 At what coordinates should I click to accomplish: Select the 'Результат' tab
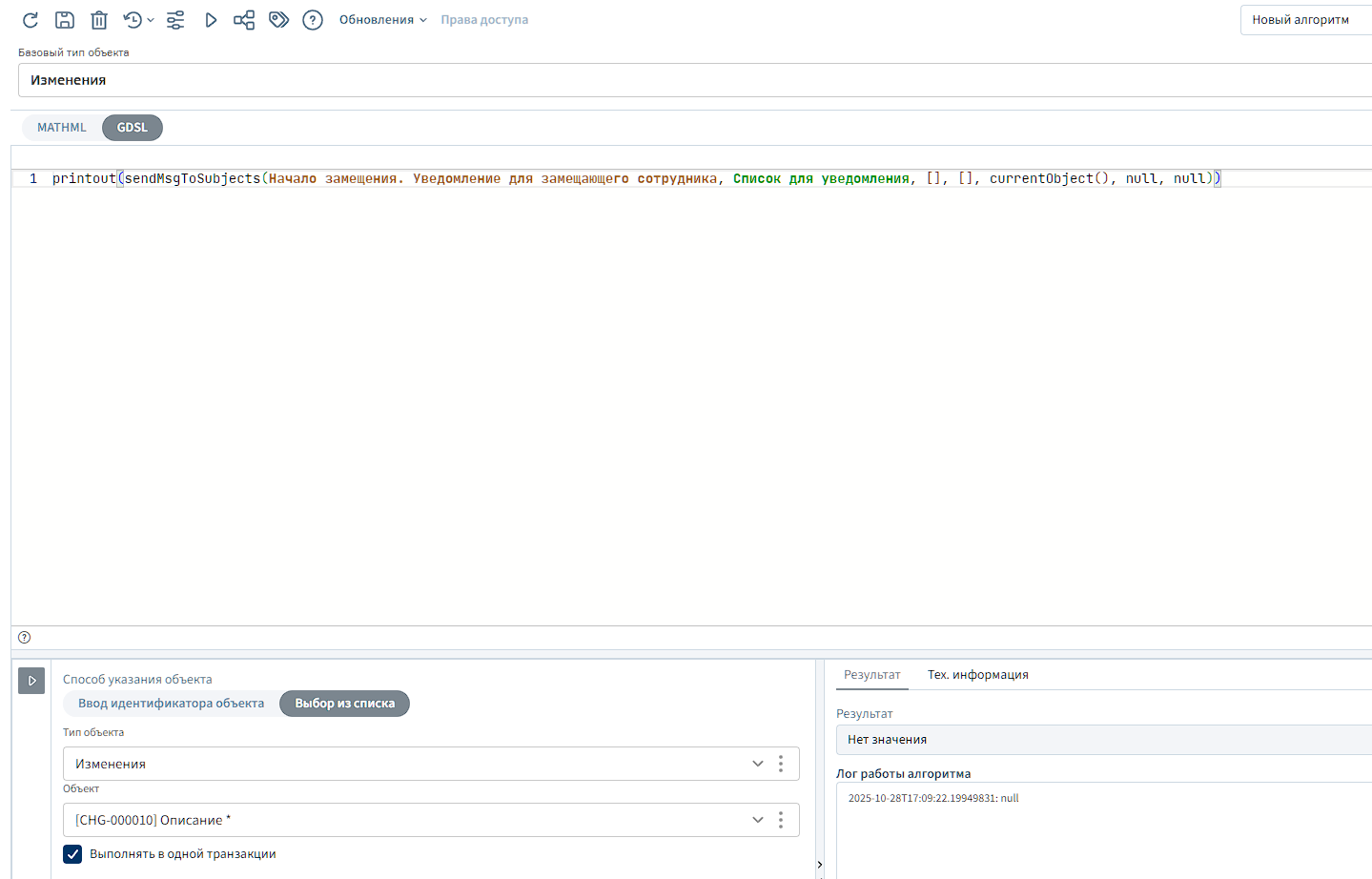871,675
